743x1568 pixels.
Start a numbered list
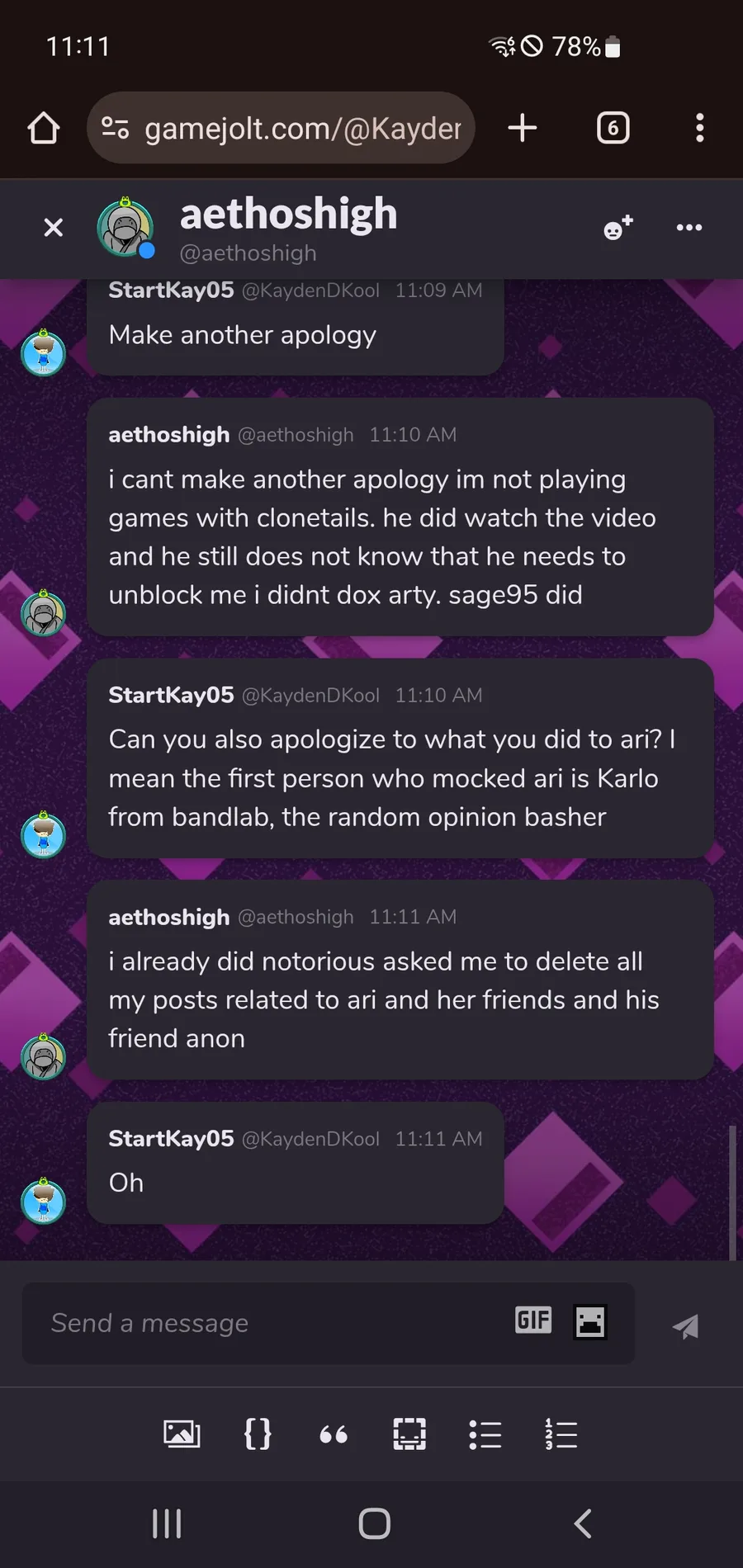561,1434
